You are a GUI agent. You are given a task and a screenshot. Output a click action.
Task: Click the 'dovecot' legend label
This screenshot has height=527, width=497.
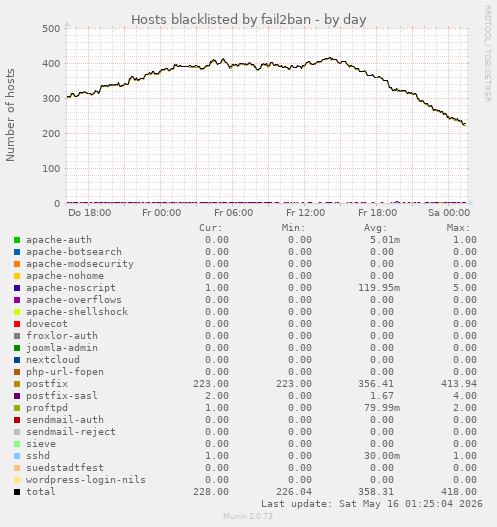pyautogui.click(x=47, y=324)
